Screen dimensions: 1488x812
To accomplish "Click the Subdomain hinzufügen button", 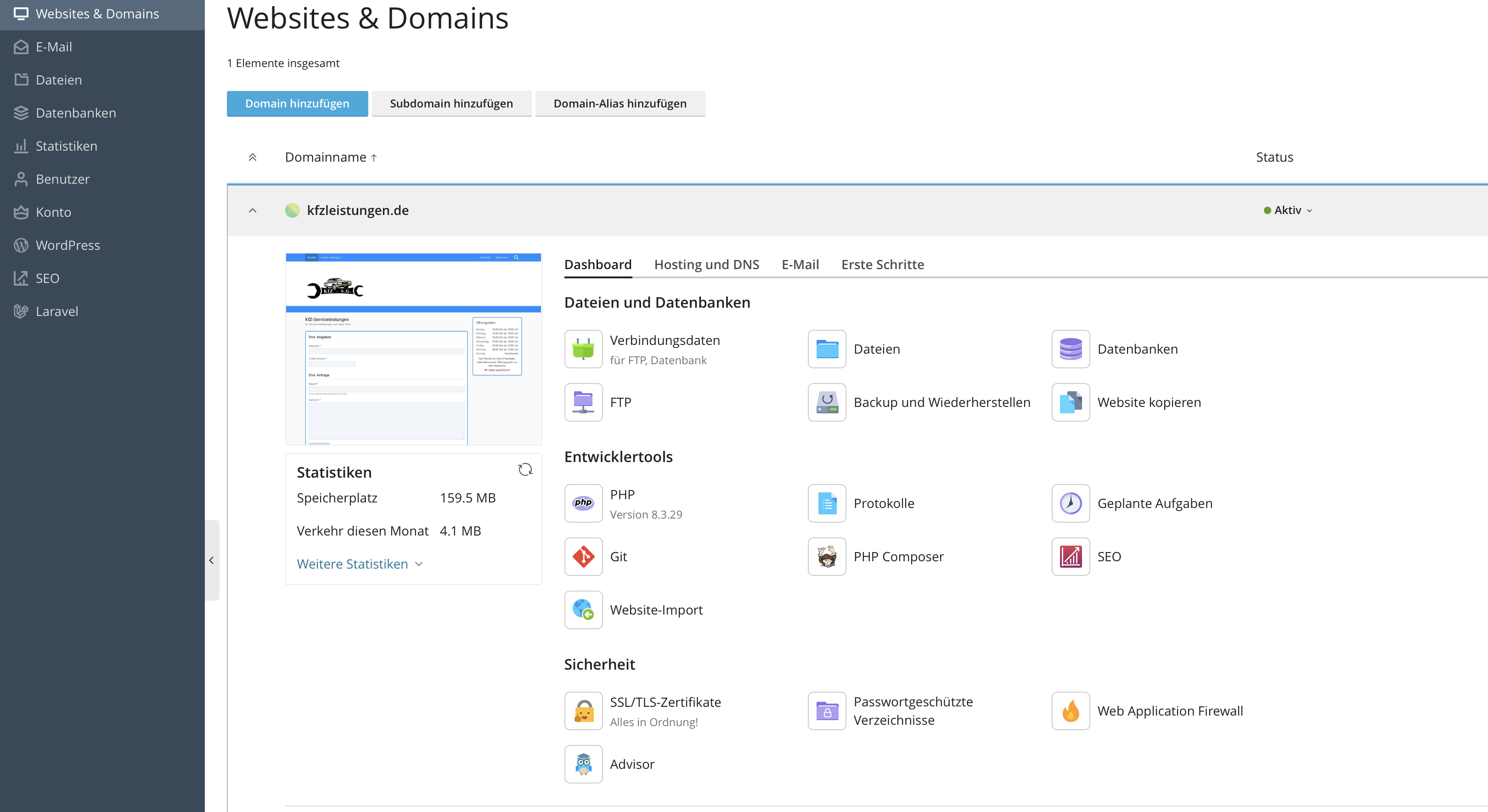I will coord(451,103).
